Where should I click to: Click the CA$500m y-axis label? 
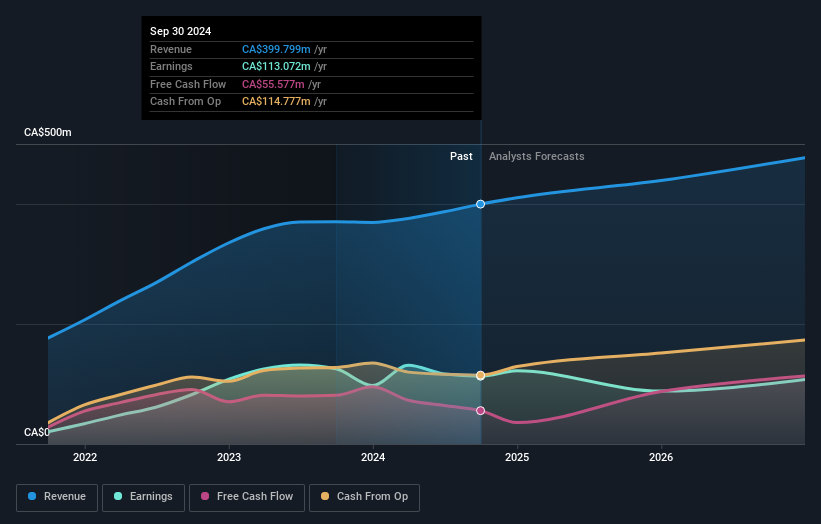tap(48, 132)
